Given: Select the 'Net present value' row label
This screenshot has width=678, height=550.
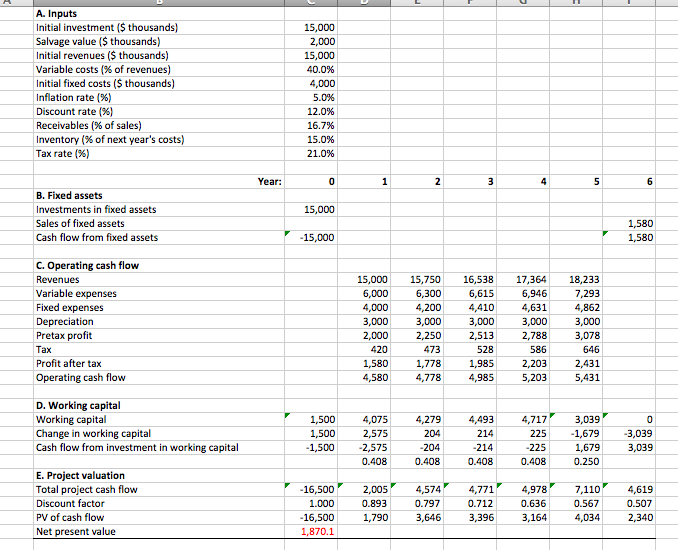Looking at the screenshot, I should pyautogui.click(x=76, y=531).
